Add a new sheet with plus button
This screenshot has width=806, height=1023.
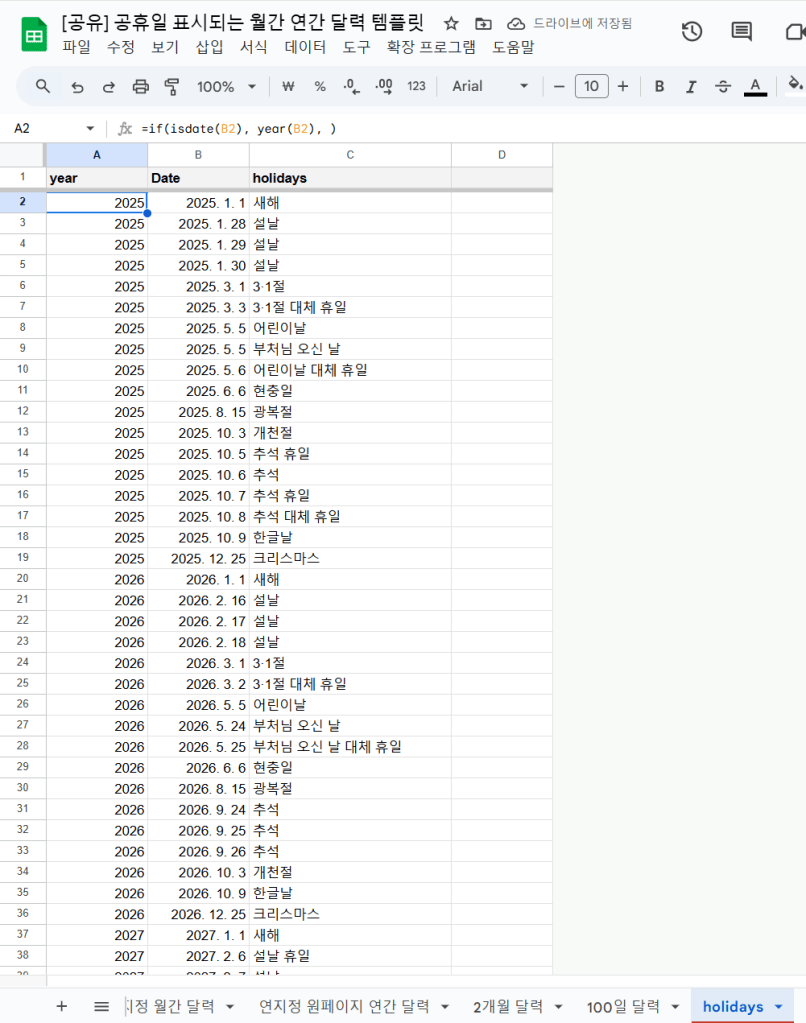coord(62,1006)
